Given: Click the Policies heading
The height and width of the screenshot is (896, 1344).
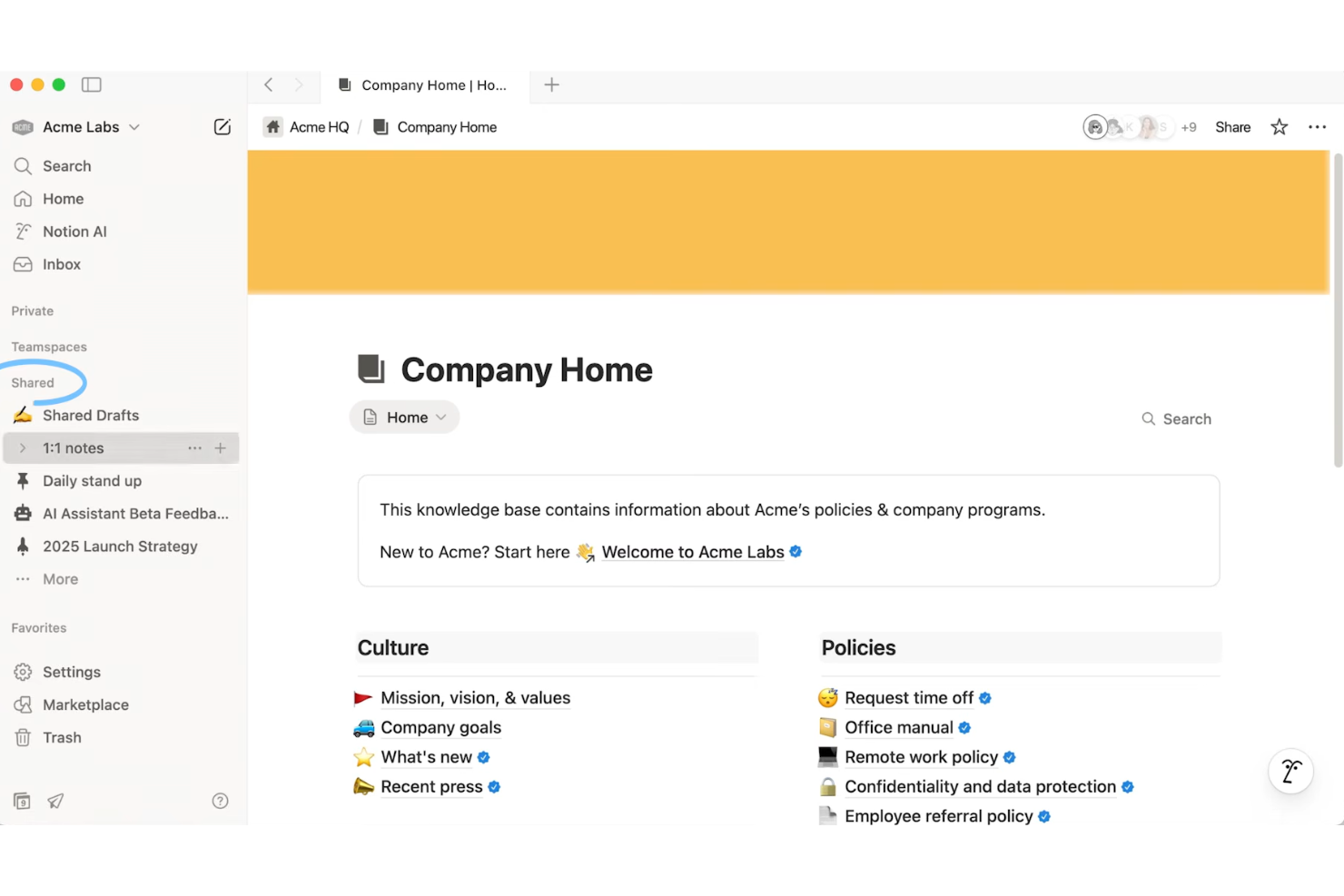Looking at the screenshot, I should coord(858,647).
